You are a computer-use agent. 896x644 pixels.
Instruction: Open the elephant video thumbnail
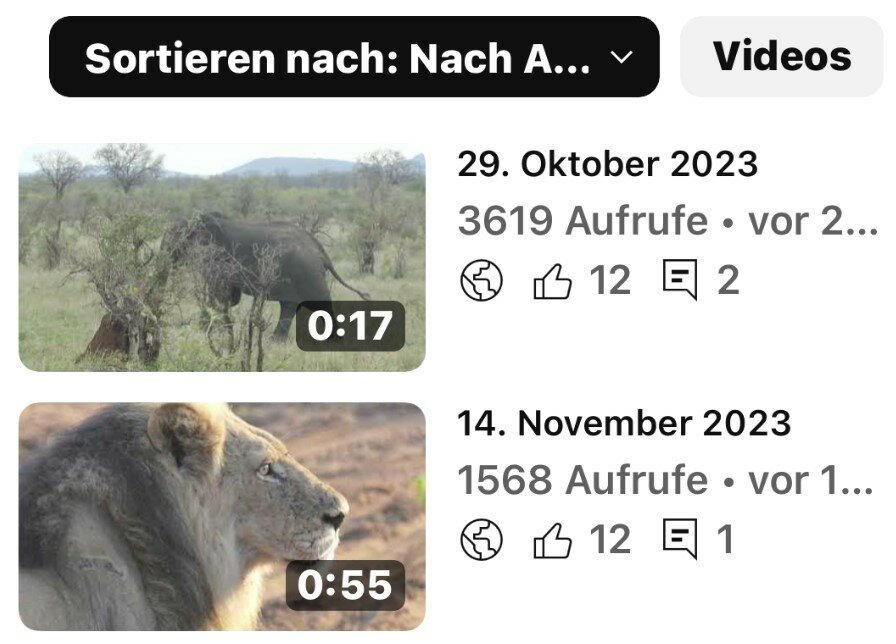(x=222, y=258)
